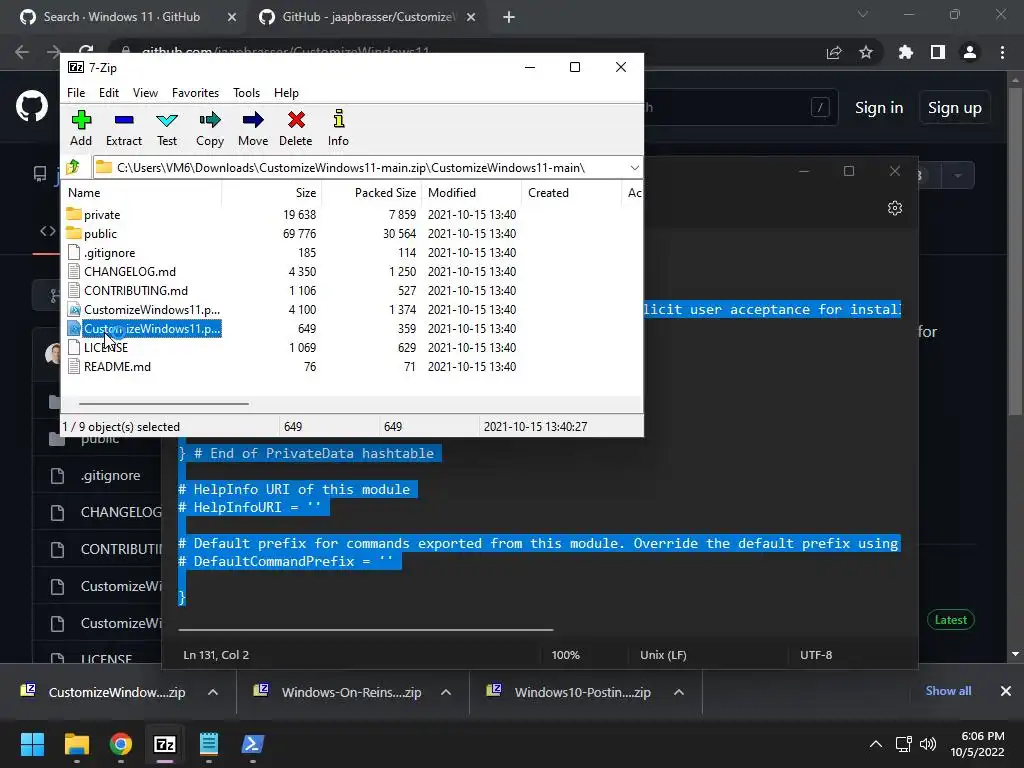Toggle the Chrome side panel icon
The width and height of the screenshot is (1024, 768).
(x=938, y=52)
